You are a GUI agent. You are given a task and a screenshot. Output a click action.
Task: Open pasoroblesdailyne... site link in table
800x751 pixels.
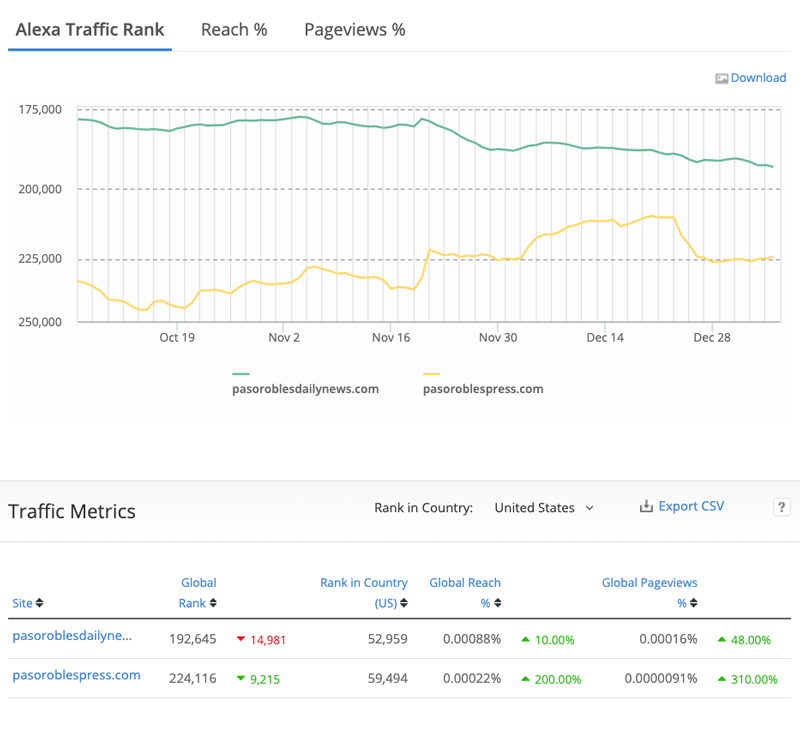pyautogui.click(x=72, y=635)
